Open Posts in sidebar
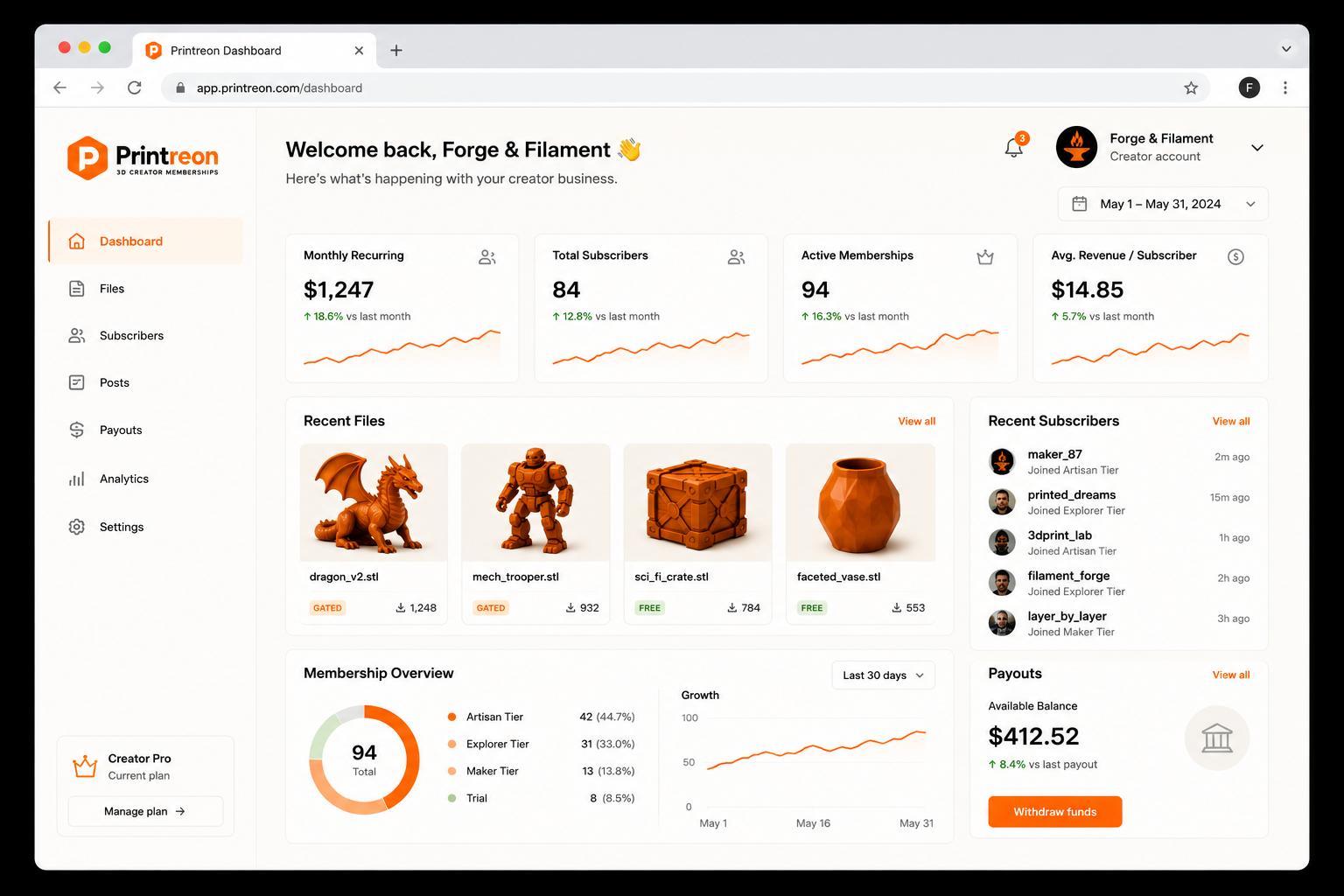The height and width of the screenshot is (896, 1344). click(145, 382)
